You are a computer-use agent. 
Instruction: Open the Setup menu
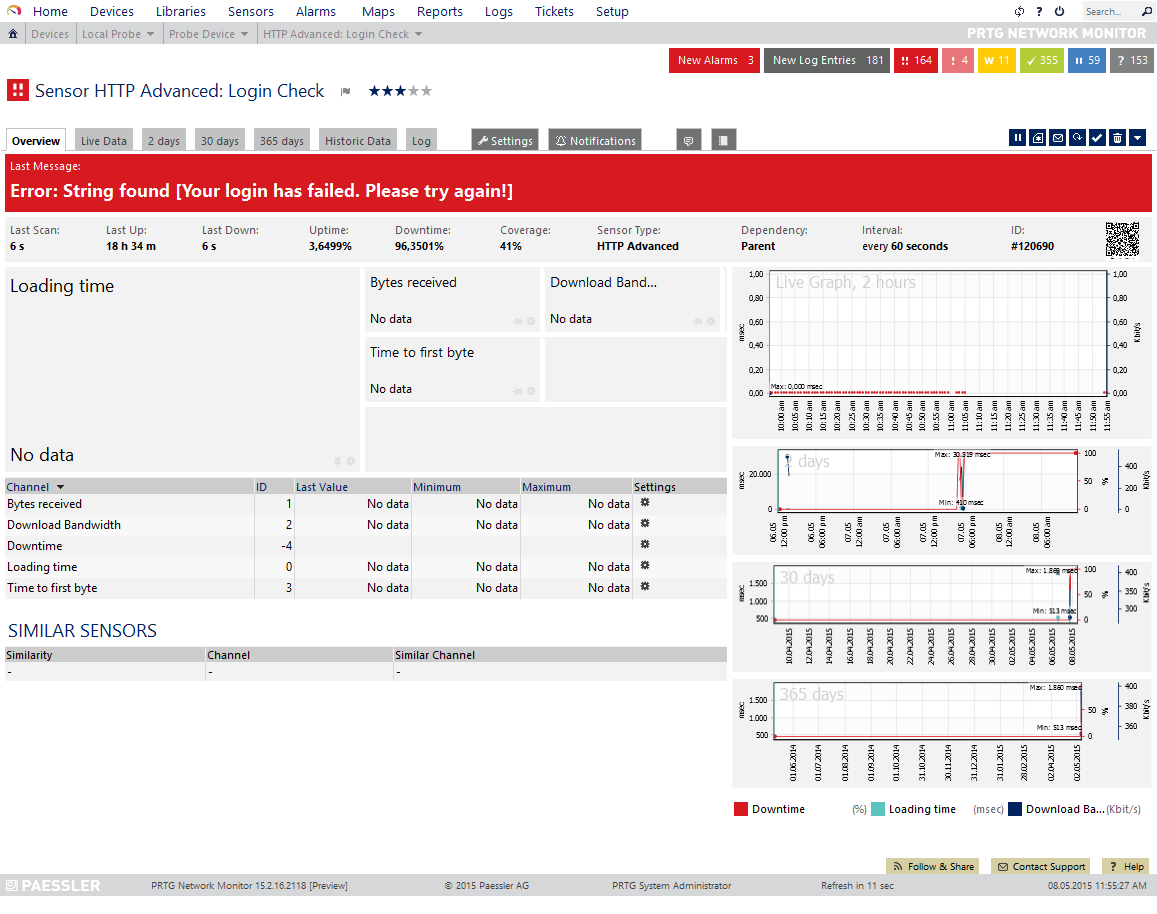coord(612,11)
